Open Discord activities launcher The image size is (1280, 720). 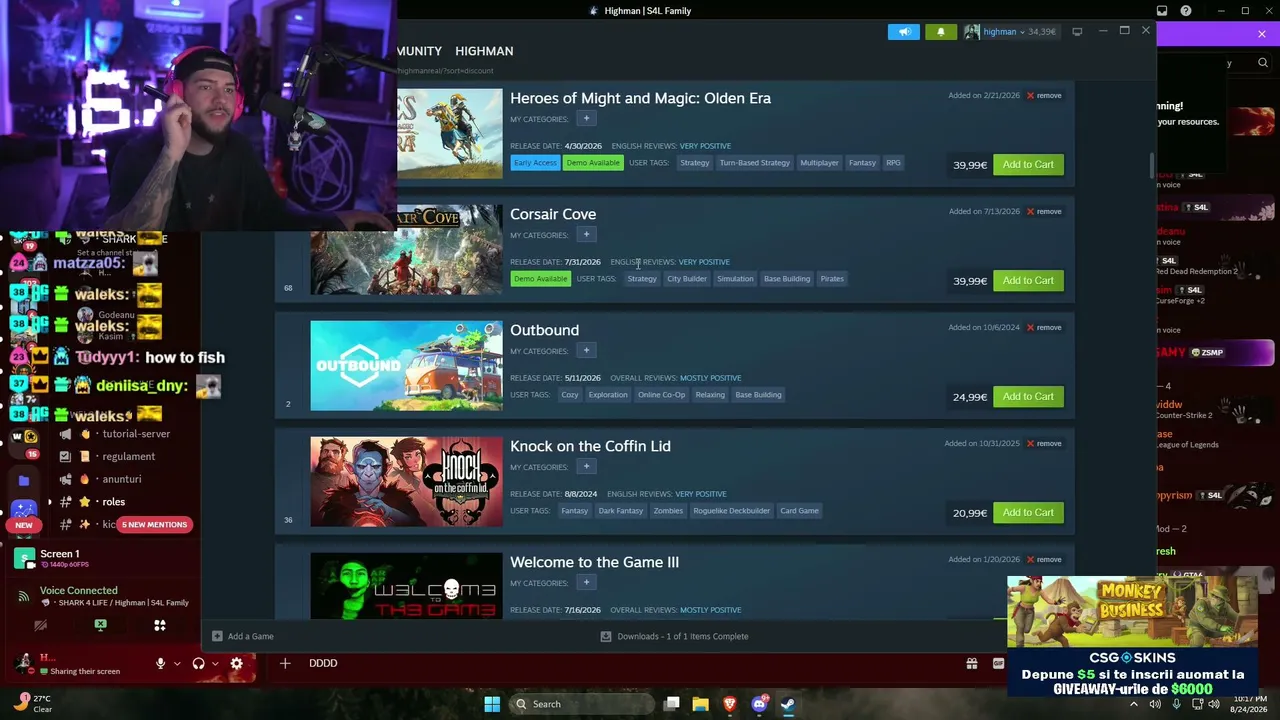(x=159, y=625)
